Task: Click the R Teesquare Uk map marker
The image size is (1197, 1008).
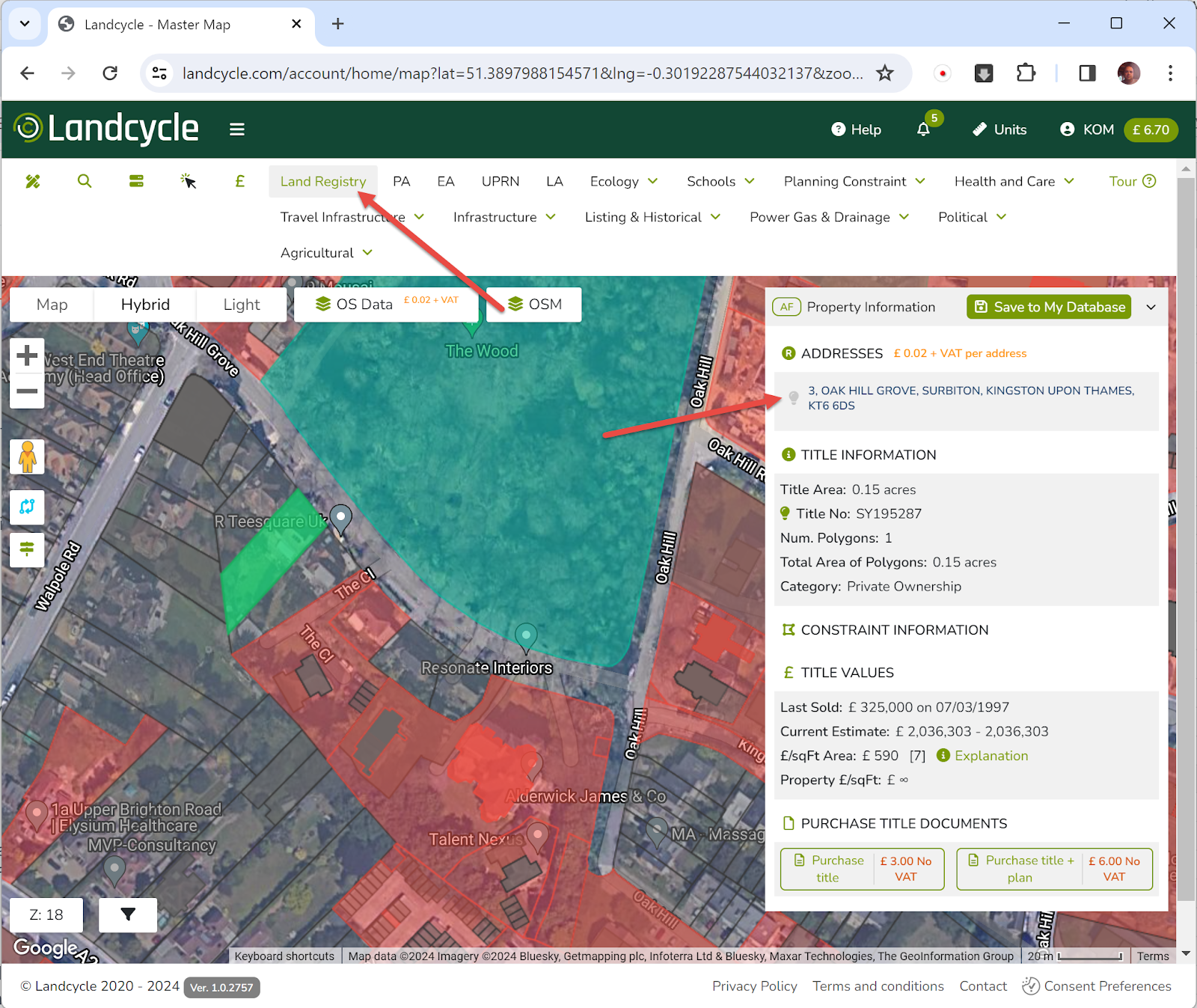Action: [x=341, y=519]
